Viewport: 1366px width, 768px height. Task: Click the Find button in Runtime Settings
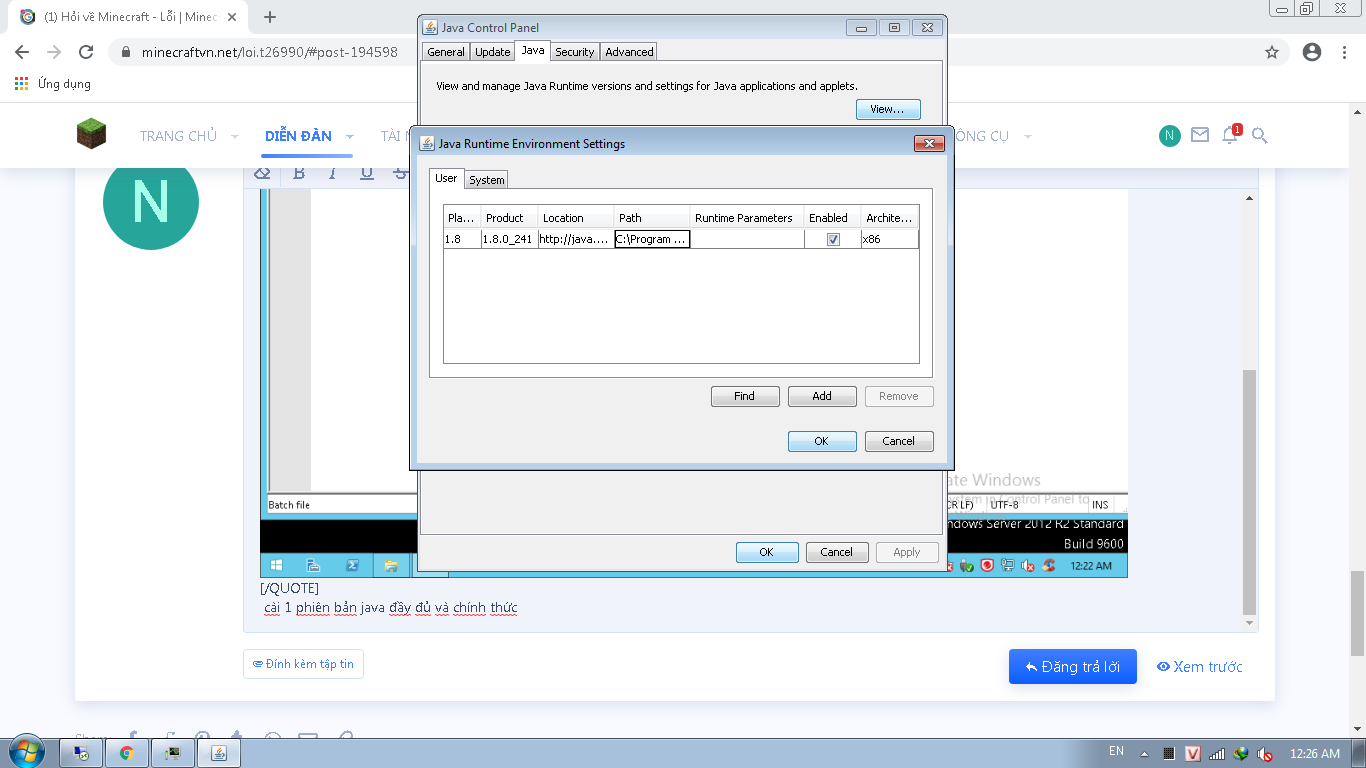pos(745,396)
